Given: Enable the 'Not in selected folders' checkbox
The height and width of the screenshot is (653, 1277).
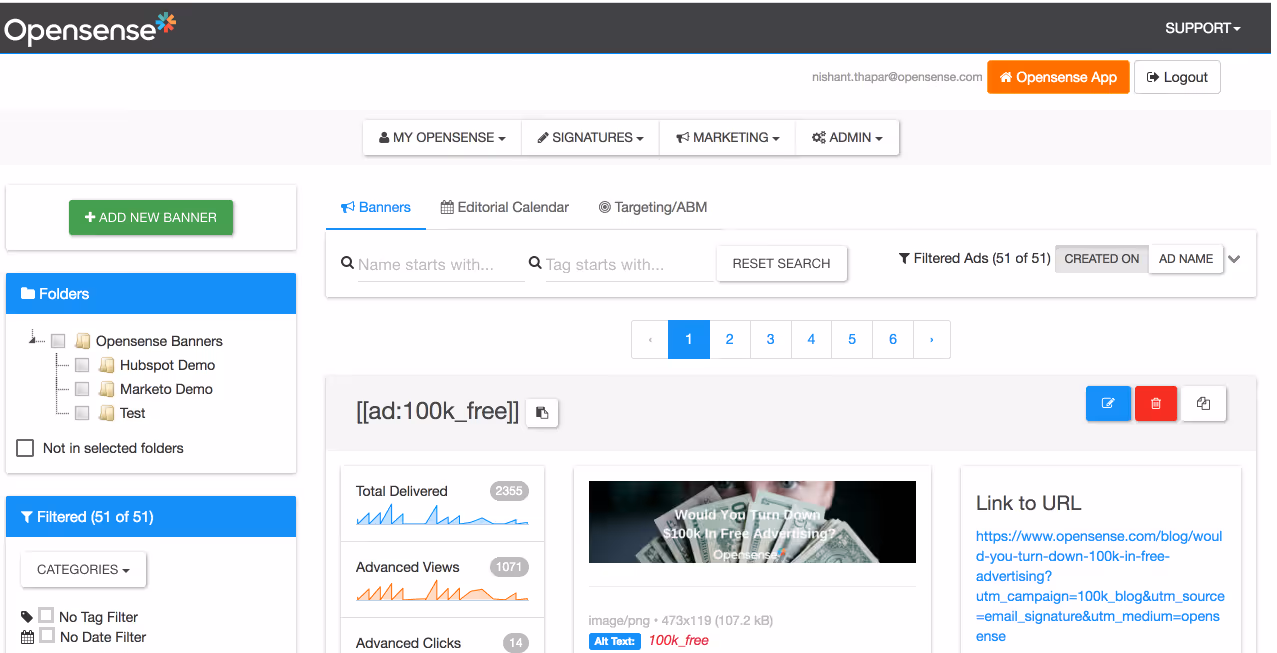Looking at the screenshot, I should (x=24, y=448).
